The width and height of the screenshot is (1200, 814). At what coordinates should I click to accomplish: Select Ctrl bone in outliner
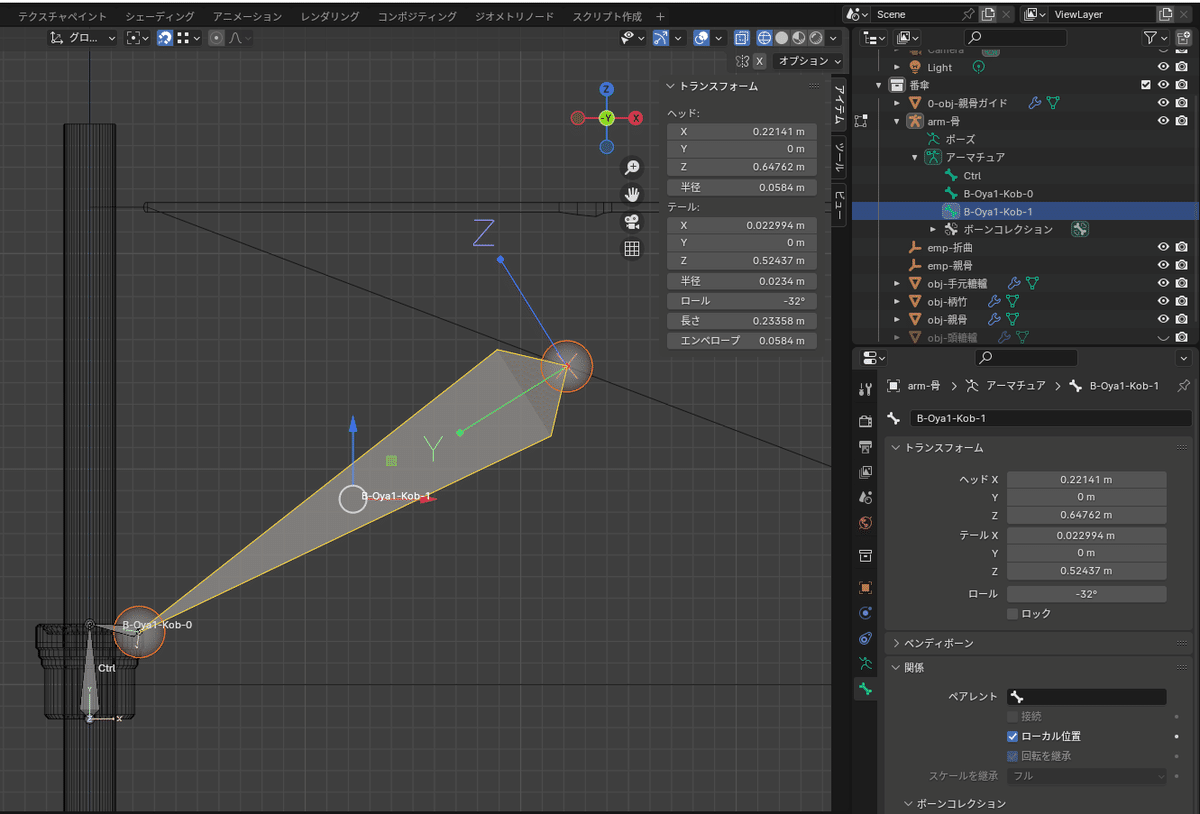[x=972, y=175]
